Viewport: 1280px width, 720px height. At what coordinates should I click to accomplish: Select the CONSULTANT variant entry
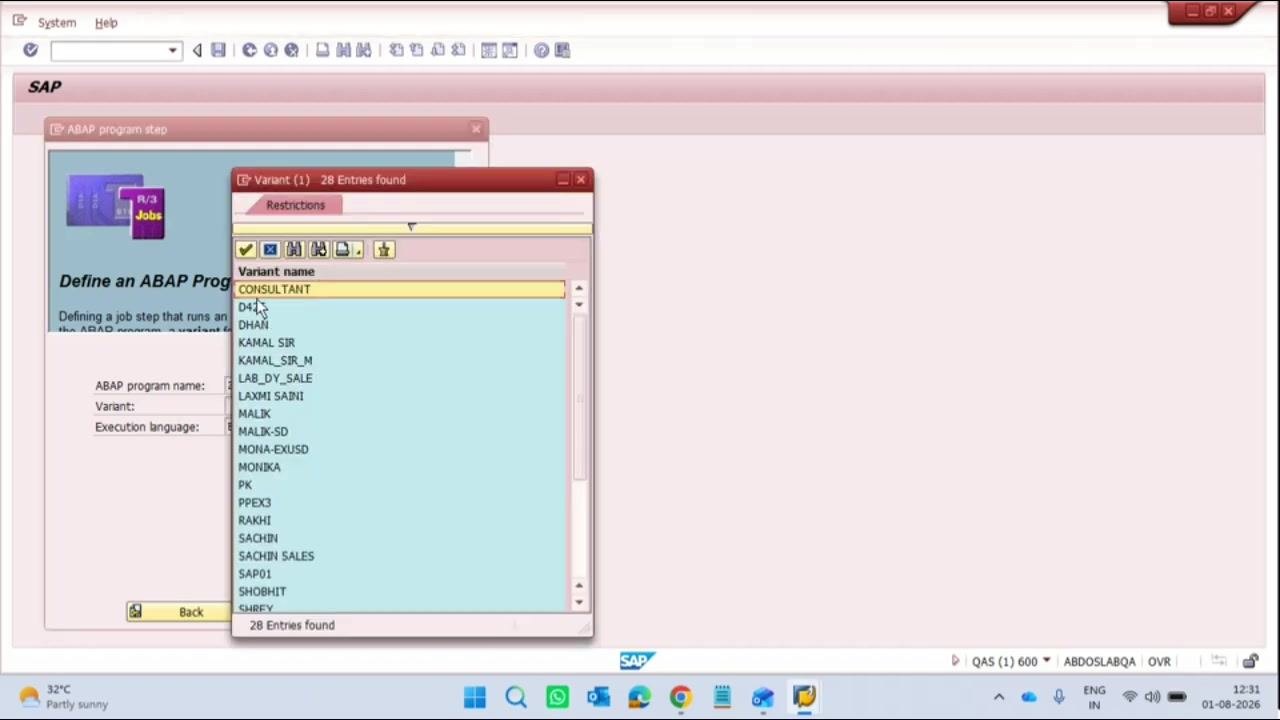pyautogui.click(x=401, y=289)
